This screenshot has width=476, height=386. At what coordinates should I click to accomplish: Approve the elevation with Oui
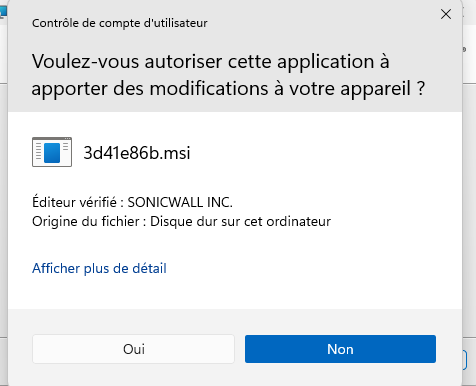pos(133,349)
